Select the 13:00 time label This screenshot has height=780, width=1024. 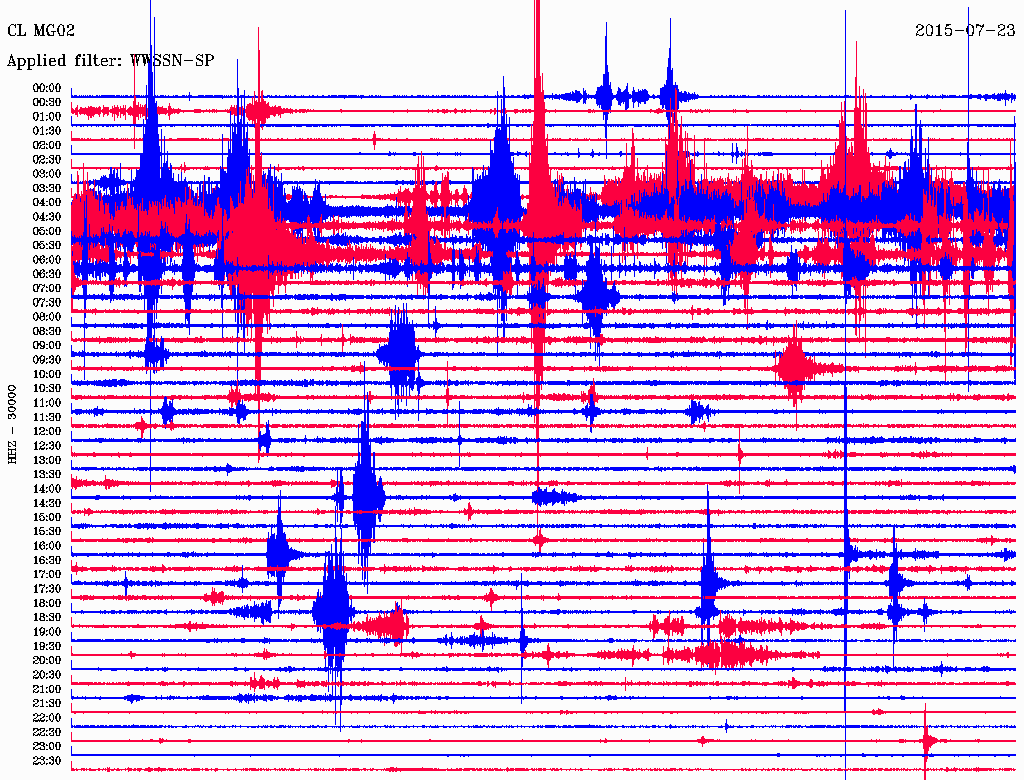pyautogui.click(x=47, y=460)
